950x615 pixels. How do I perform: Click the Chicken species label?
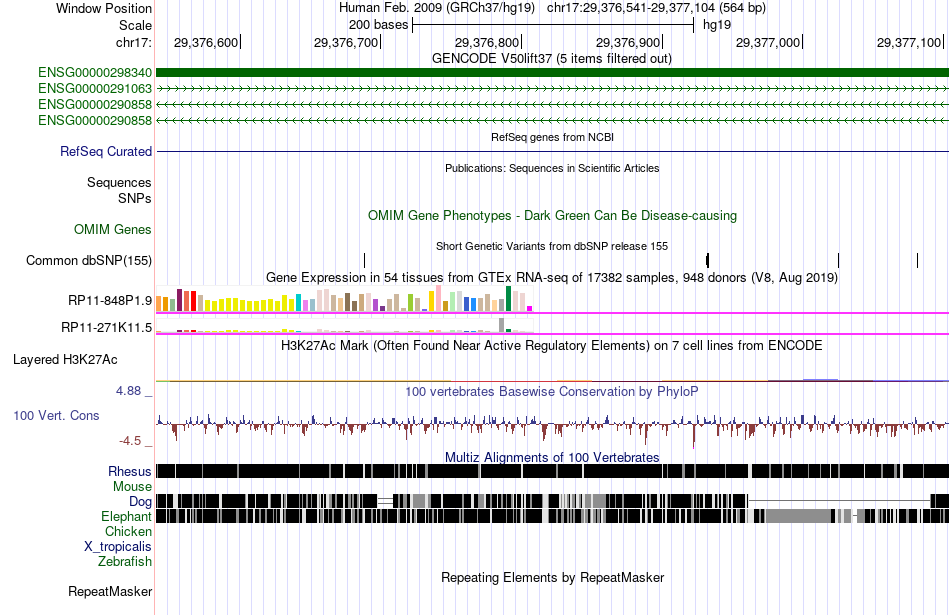pyautogui.click(x=128, y=531)
